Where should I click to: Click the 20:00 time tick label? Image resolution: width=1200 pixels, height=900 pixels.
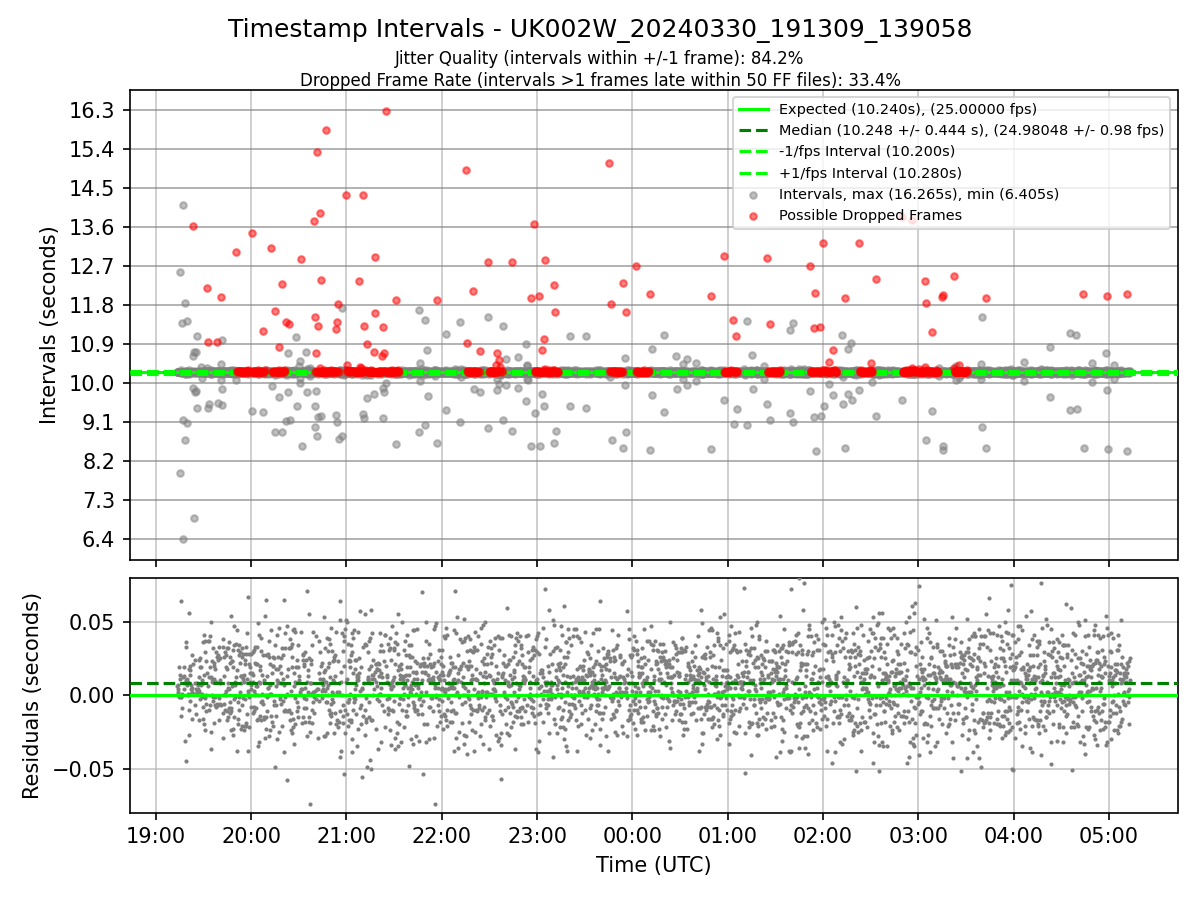[x=250, y=834]
